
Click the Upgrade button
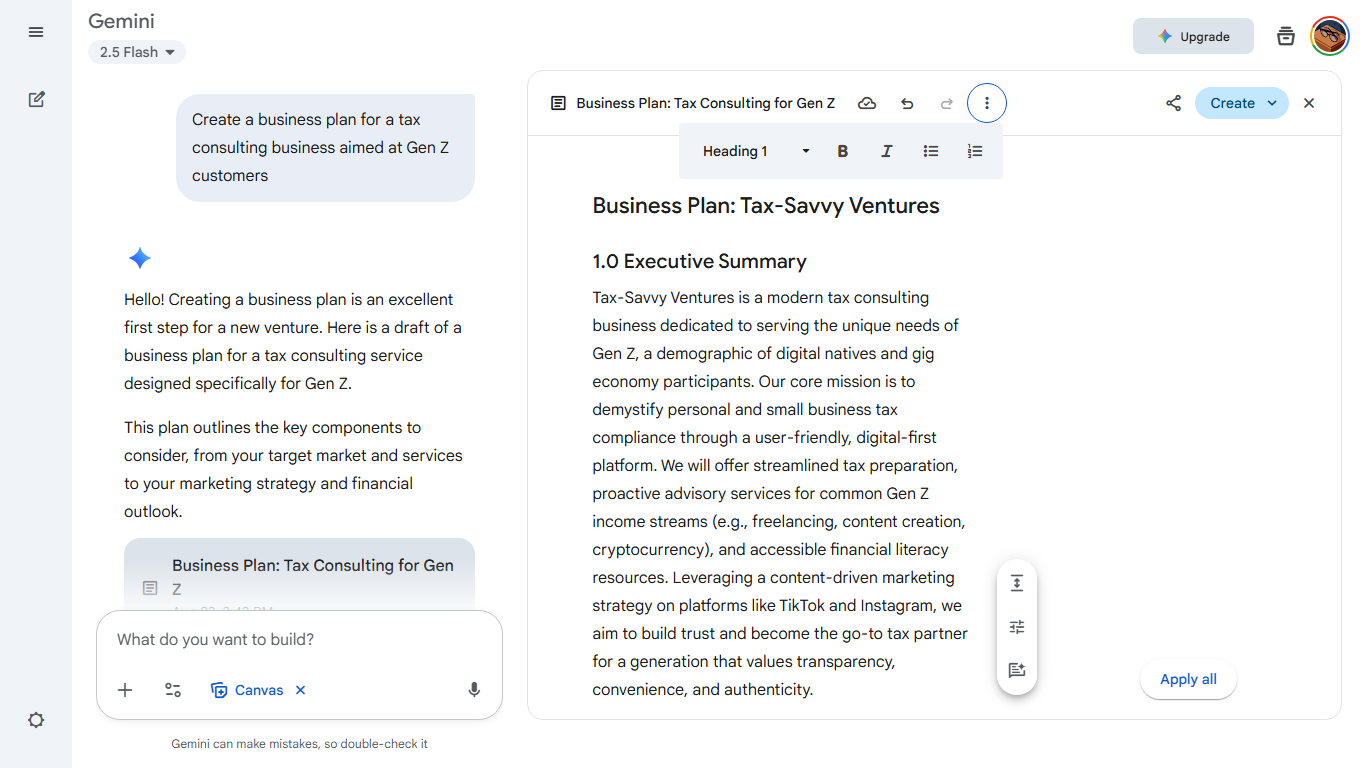(1193, 36)
